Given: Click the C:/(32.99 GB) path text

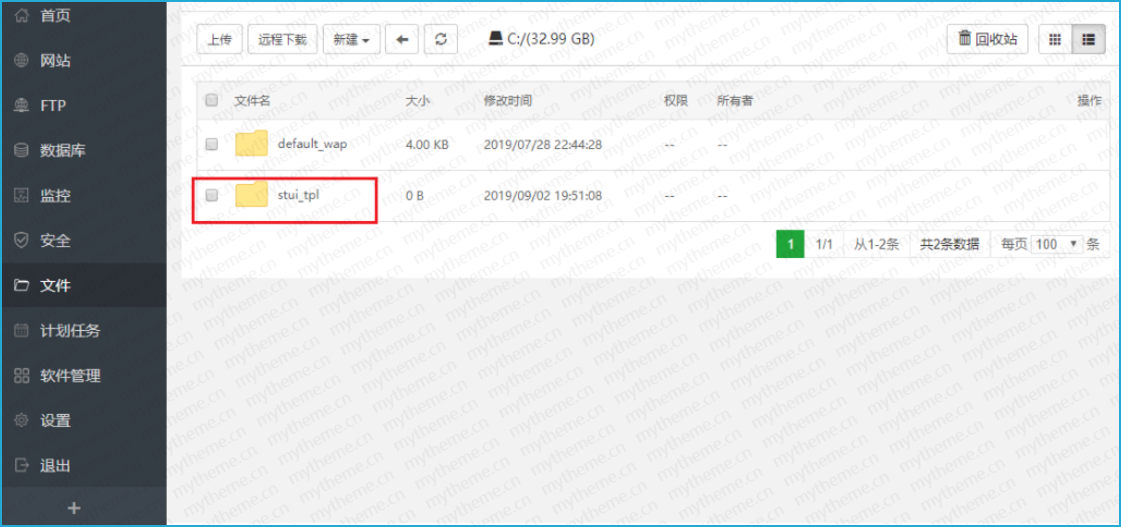Looking at the screenshot, I should [x=550, y=39].
